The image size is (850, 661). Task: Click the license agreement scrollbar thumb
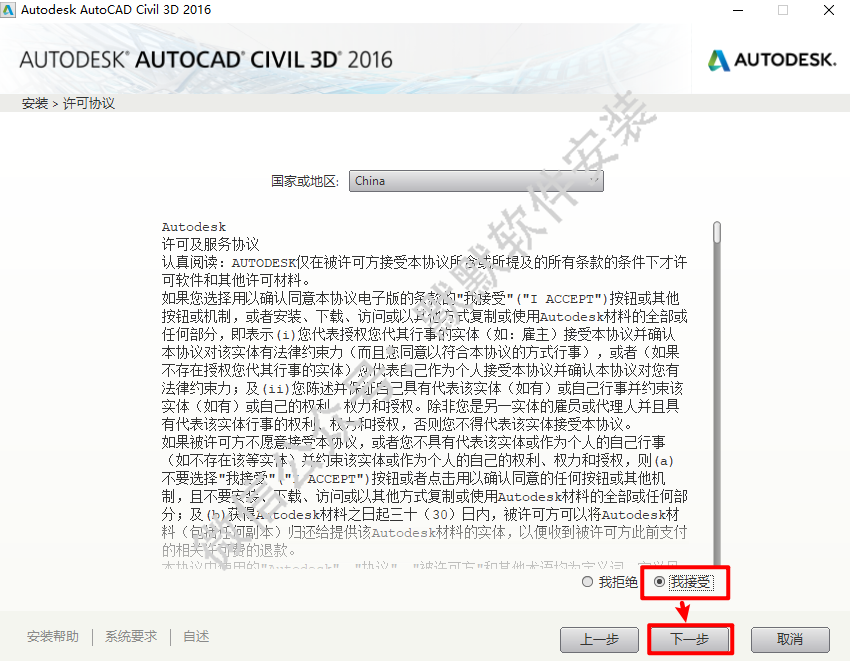pos(717,232)
